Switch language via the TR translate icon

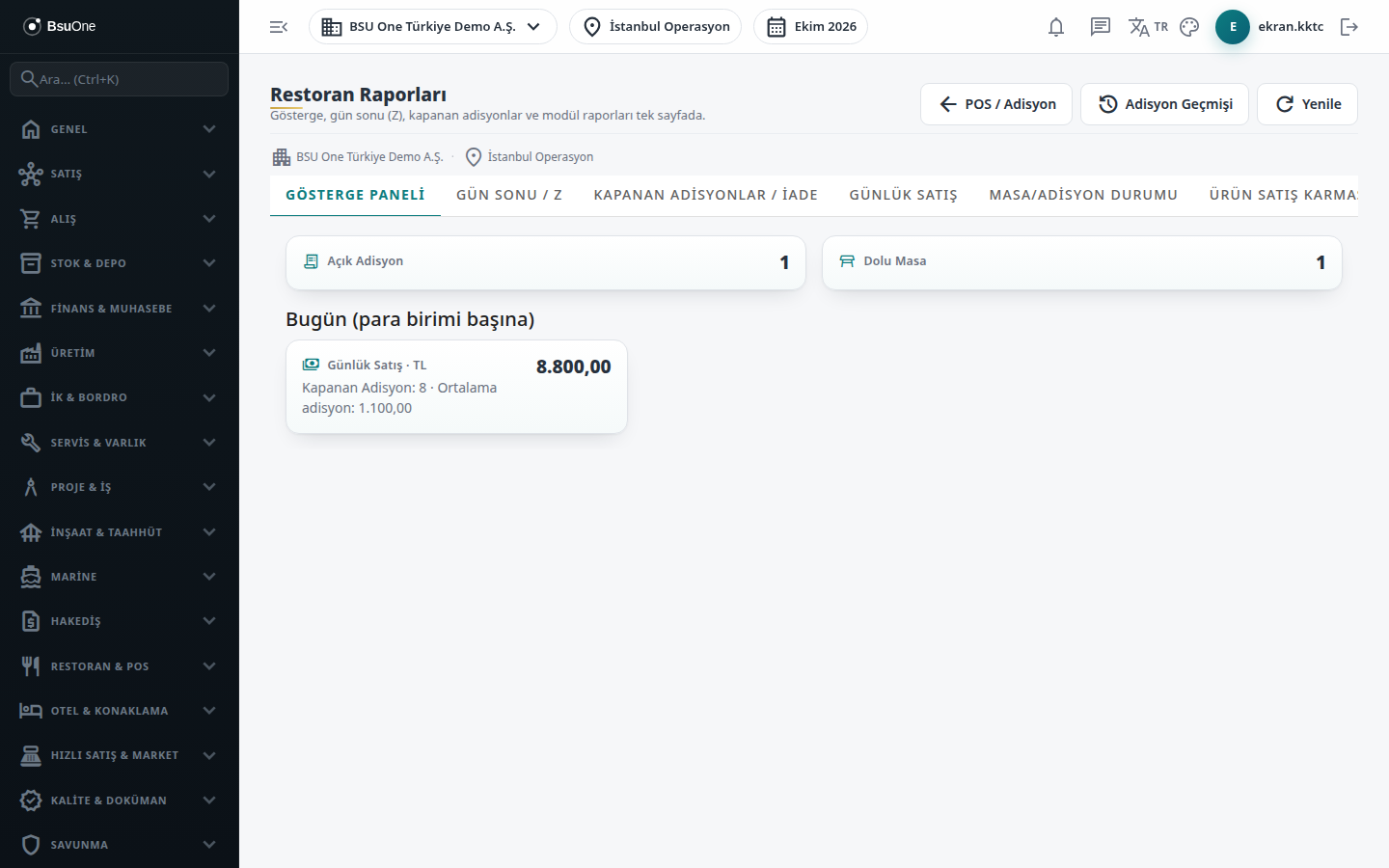click(x=1148, y=27)
